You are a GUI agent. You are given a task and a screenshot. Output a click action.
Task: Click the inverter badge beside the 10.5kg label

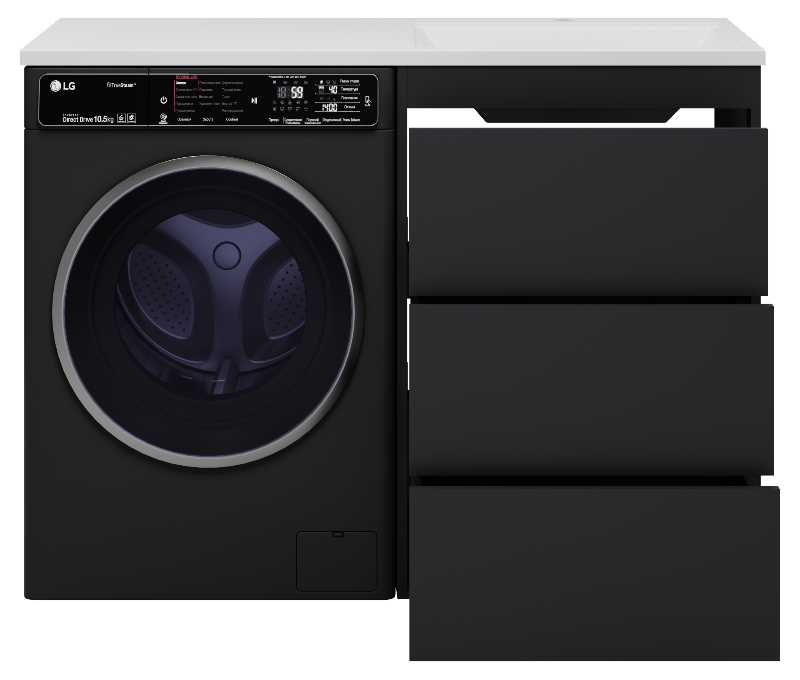point(121,117)
